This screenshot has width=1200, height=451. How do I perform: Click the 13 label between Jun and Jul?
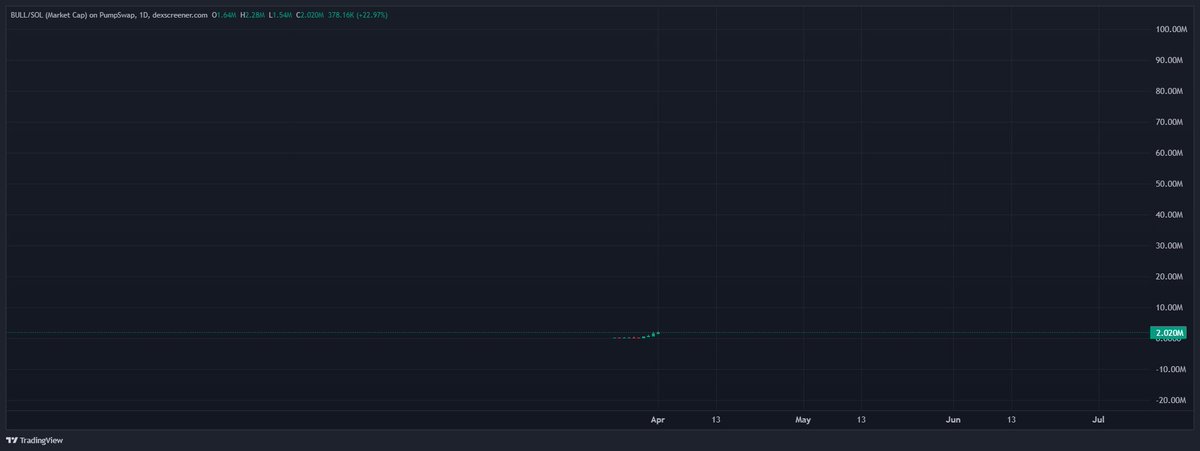1012,420
